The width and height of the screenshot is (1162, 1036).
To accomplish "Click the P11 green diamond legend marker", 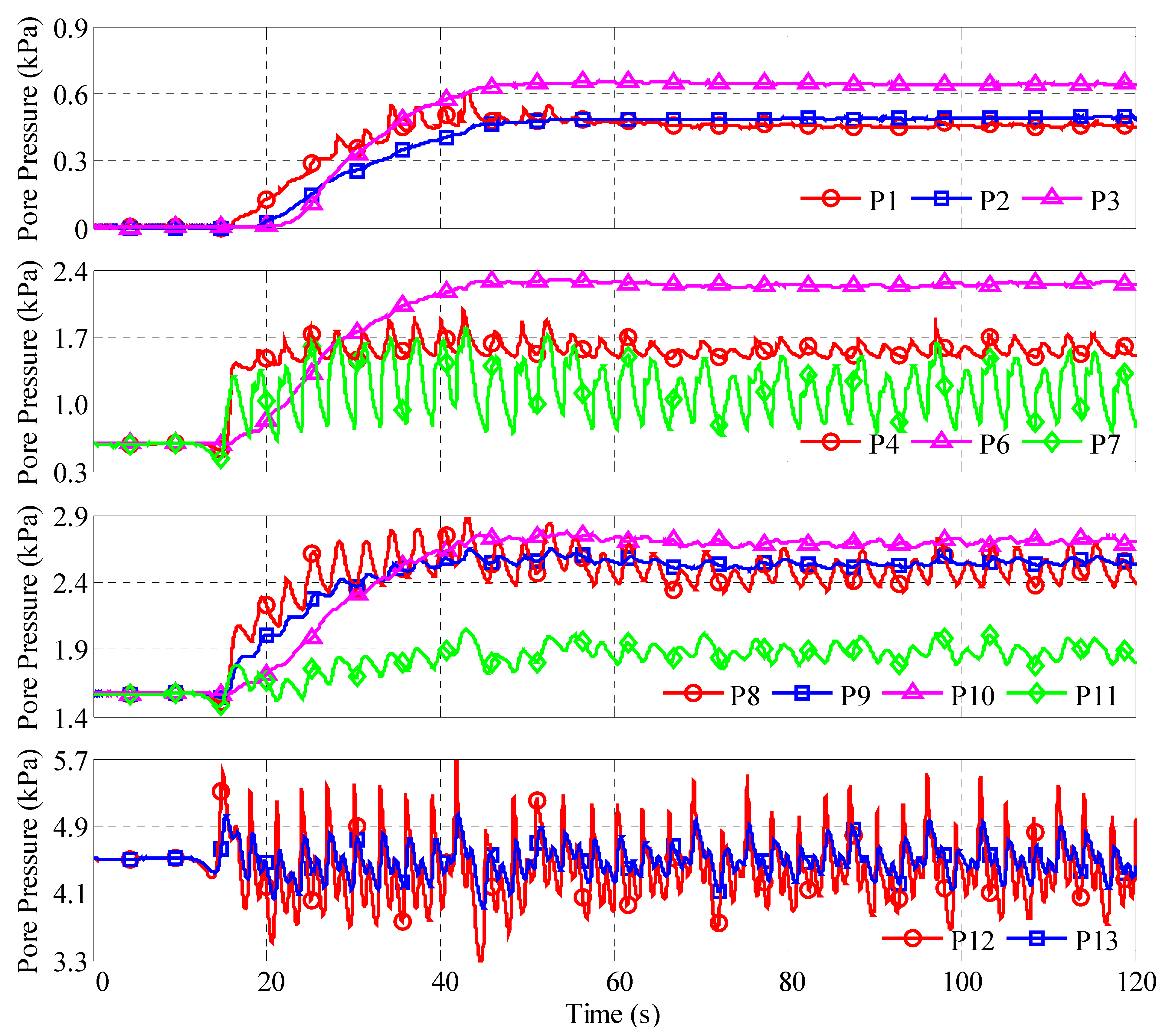I will 1036,693.
